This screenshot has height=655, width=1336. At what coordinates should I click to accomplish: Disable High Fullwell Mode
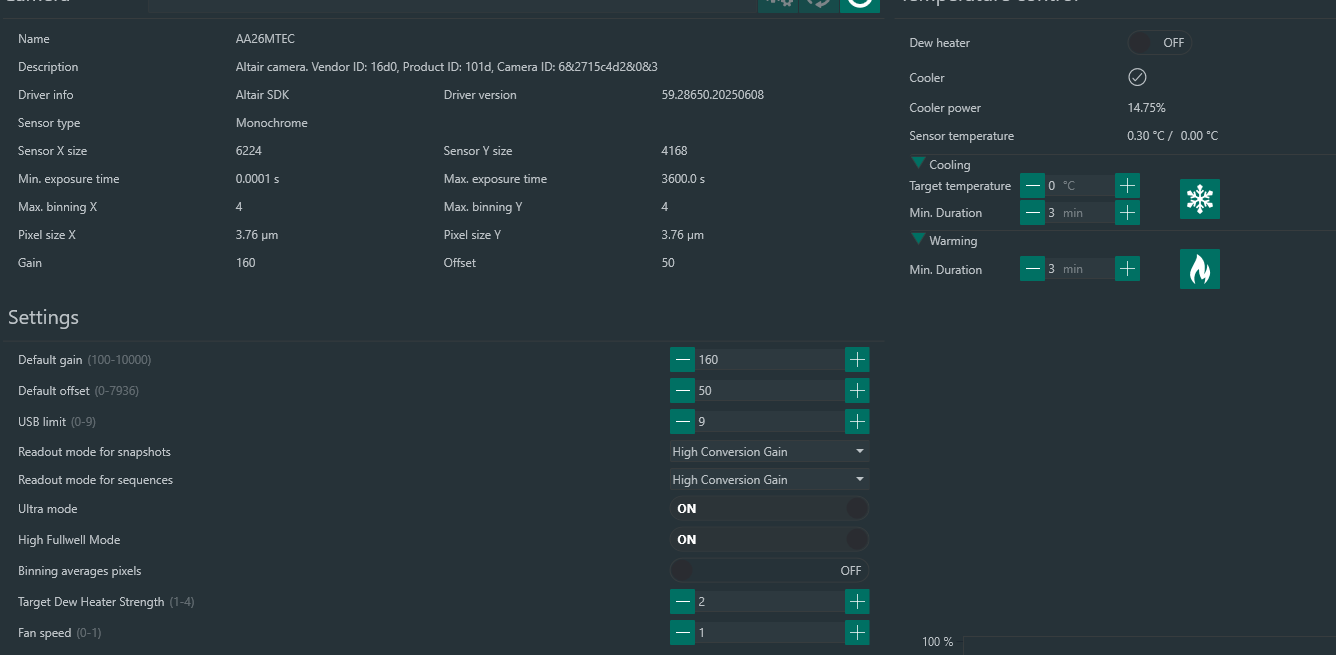point(769,540)
